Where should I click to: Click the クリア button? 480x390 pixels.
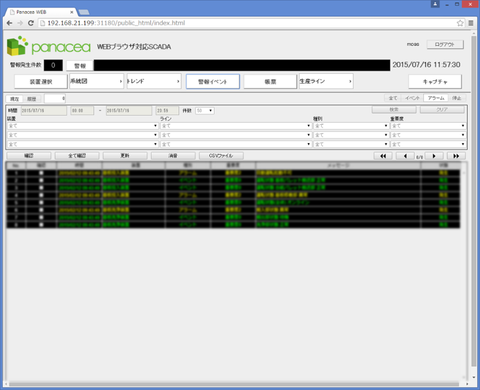point(442,110)
